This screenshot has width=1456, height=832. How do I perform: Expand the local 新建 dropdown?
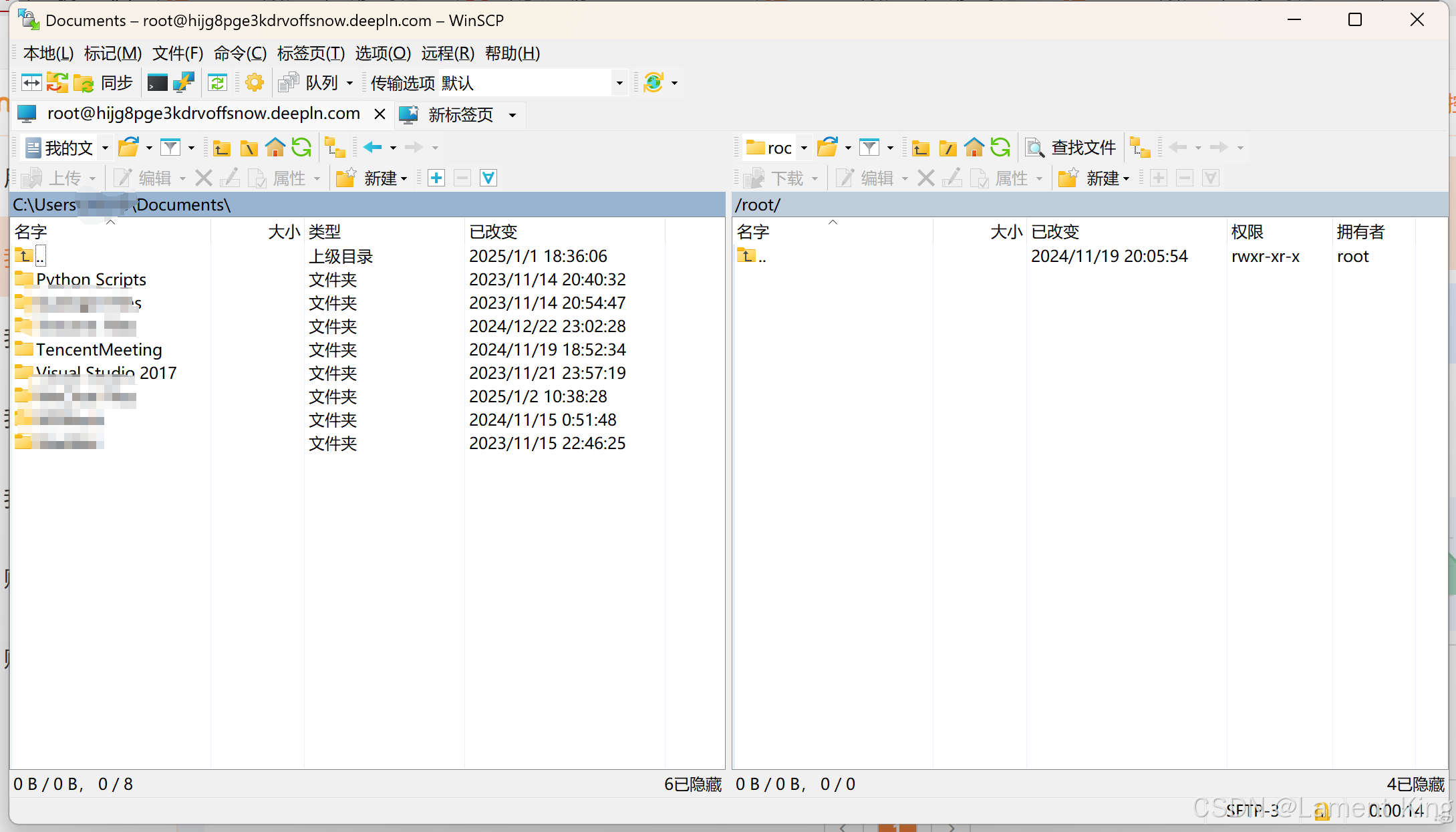404,179
